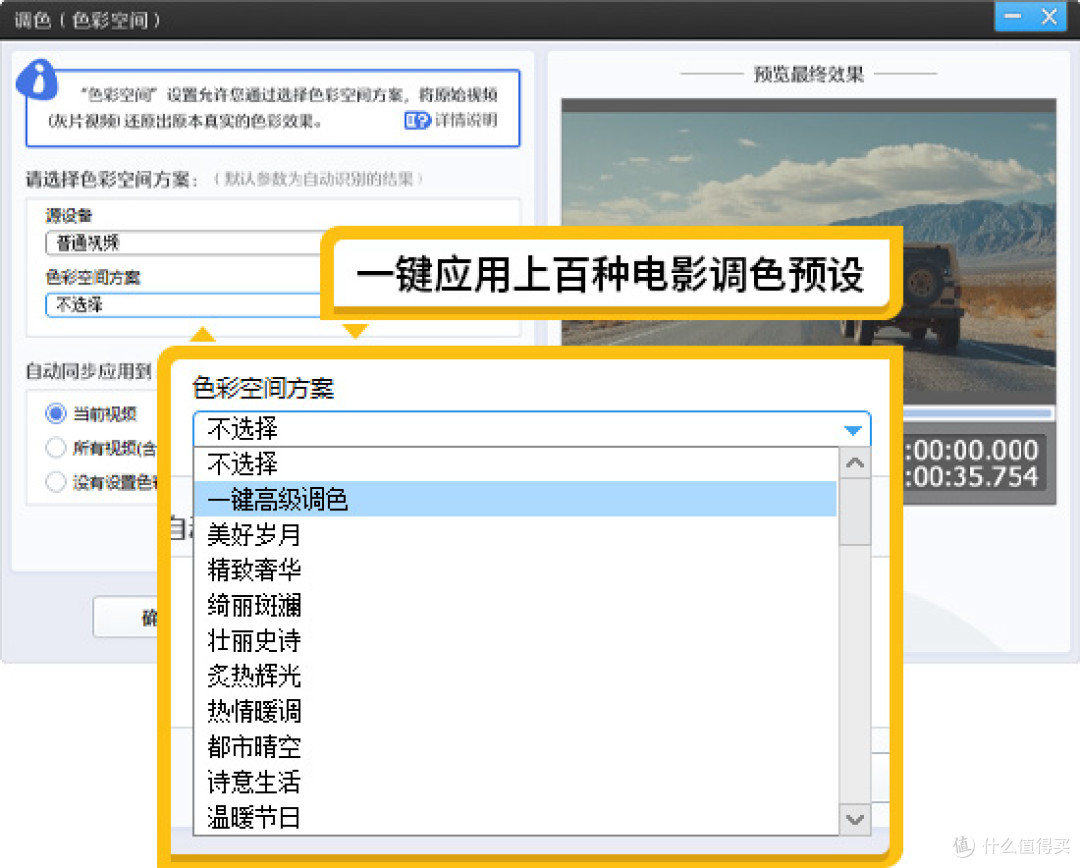The image size is (1080, 868).
Task: Pick the 诗意生活 preset
Action: (515, 782)
